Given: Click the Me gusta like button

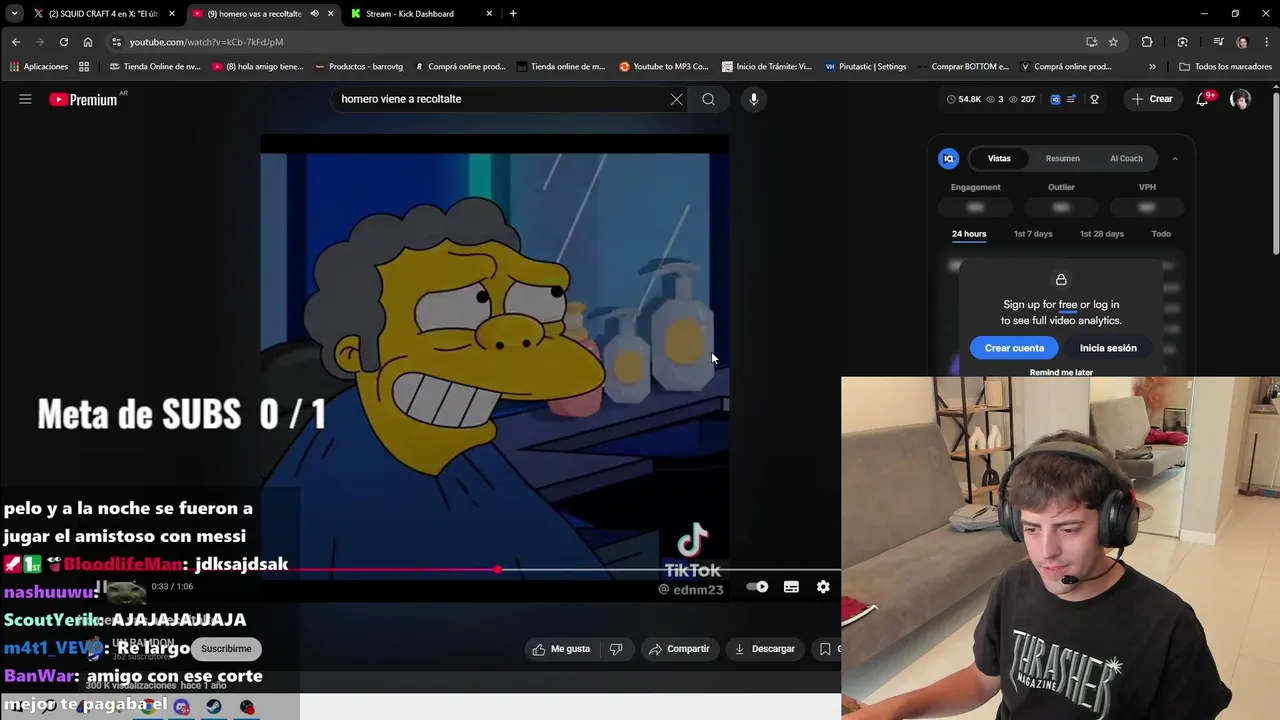Looking at the screenshot, I should (x=561, y=649).
